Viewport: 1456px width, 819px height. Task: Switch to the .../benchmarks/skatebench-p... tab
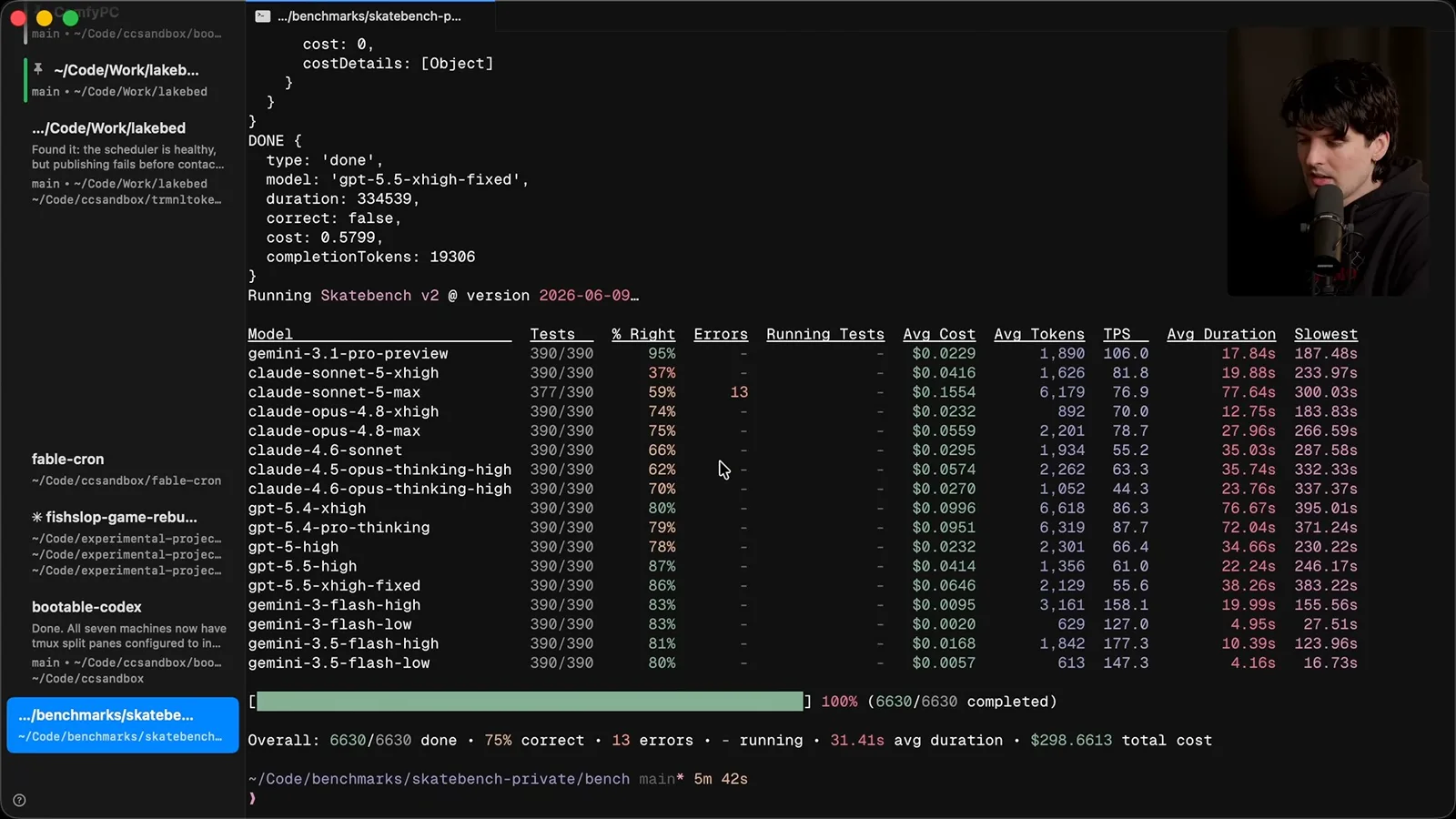369,16
